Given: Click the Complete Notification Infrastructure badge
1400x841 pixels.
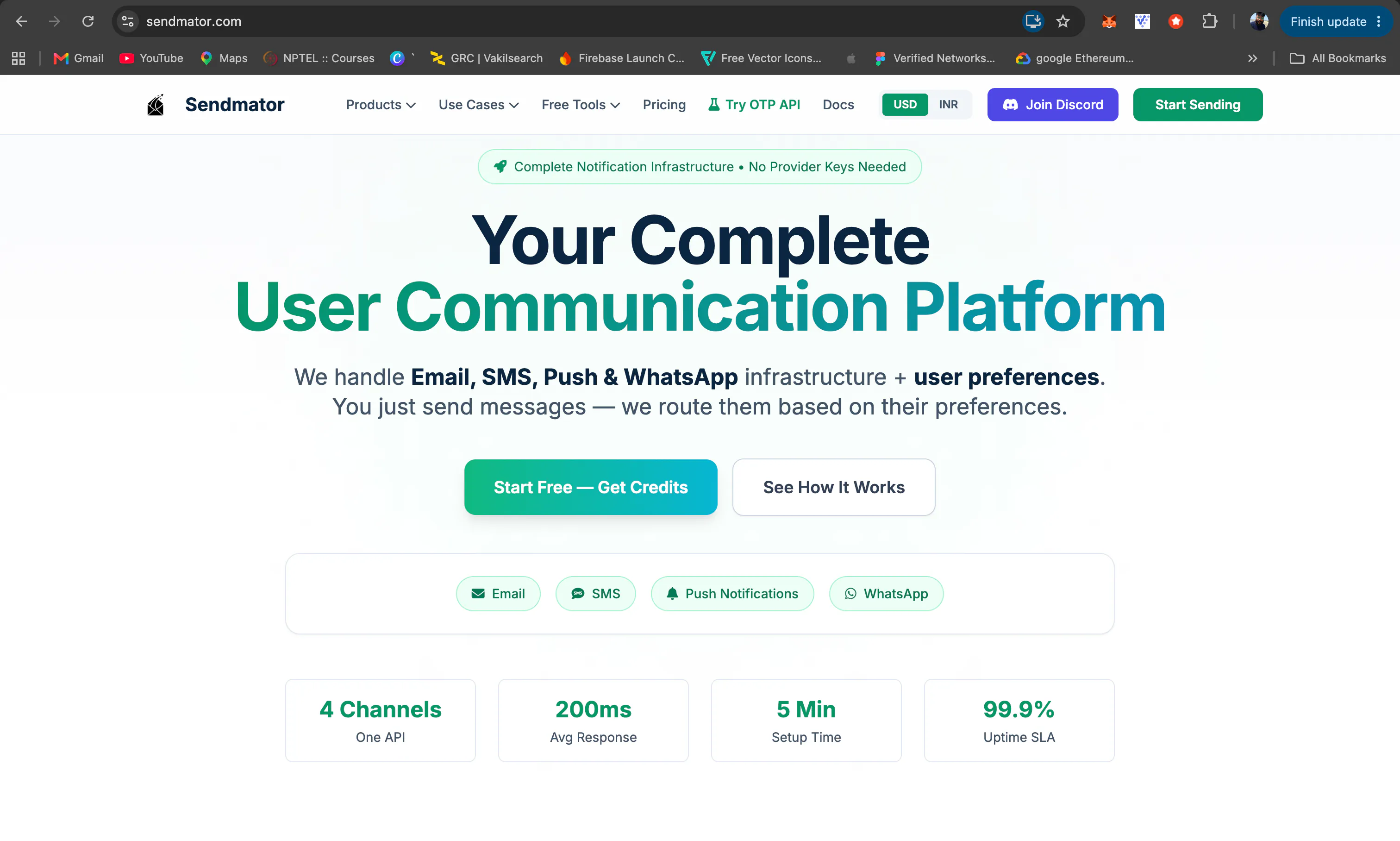Looking at the screenshot, I should (x=700, y=167).
